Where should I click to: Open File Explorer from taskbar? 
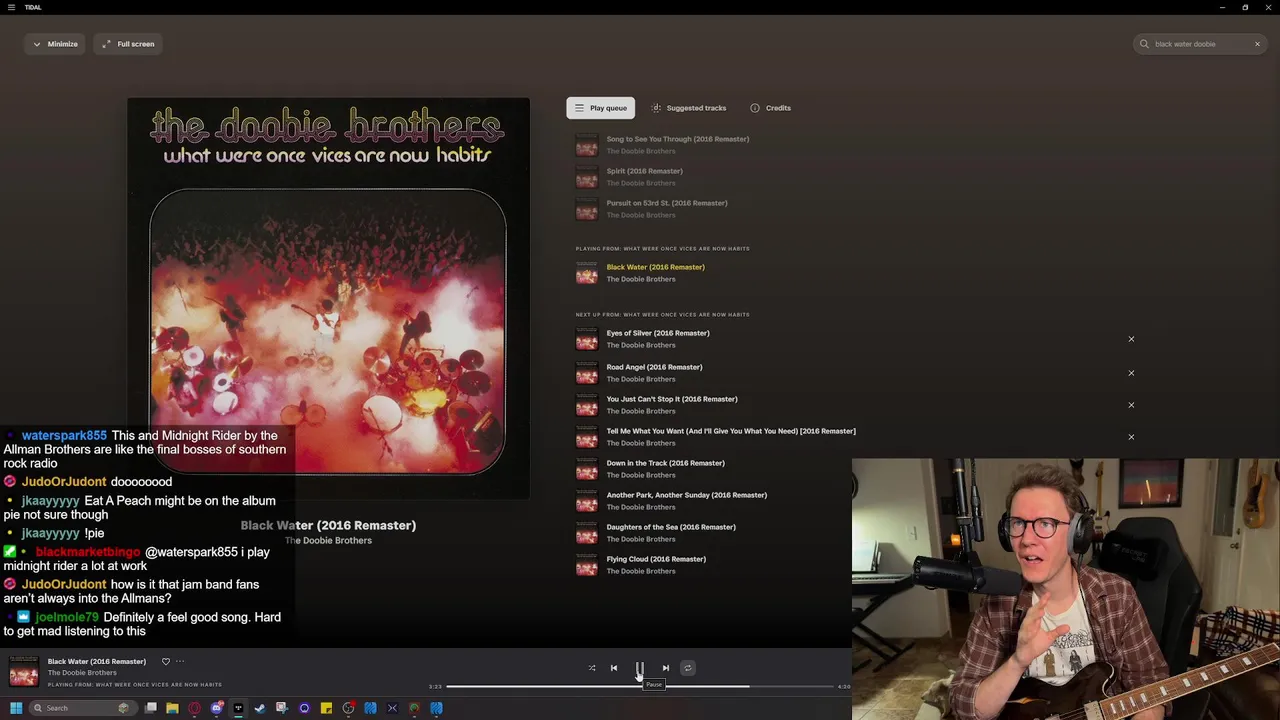coord(172,708)
